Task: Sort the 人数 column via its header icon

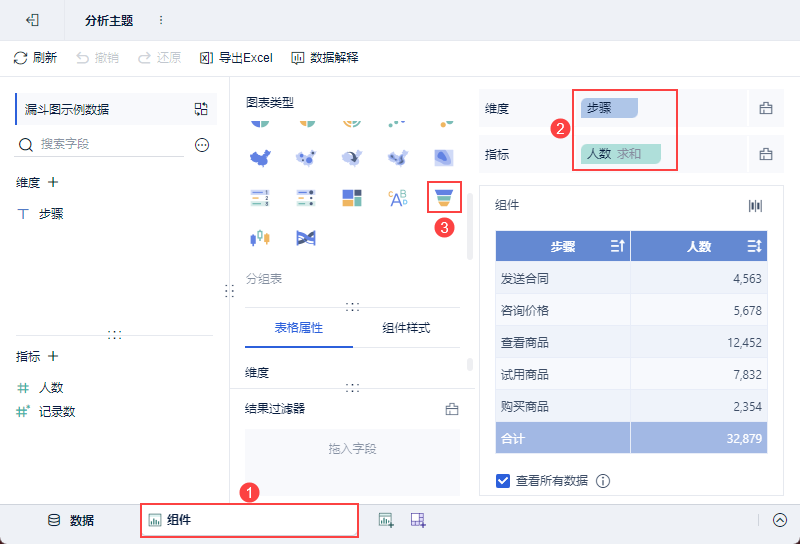Action: click(x=755, y=246)
